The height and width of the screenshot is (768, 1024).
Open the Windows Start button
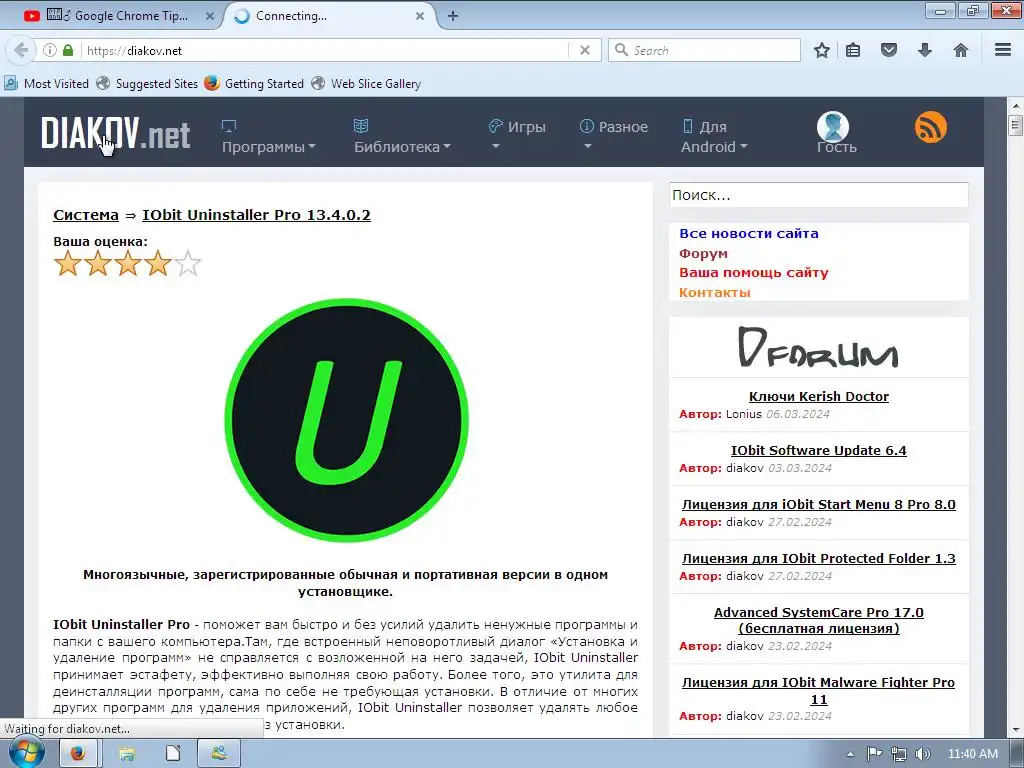coord(26,754)
